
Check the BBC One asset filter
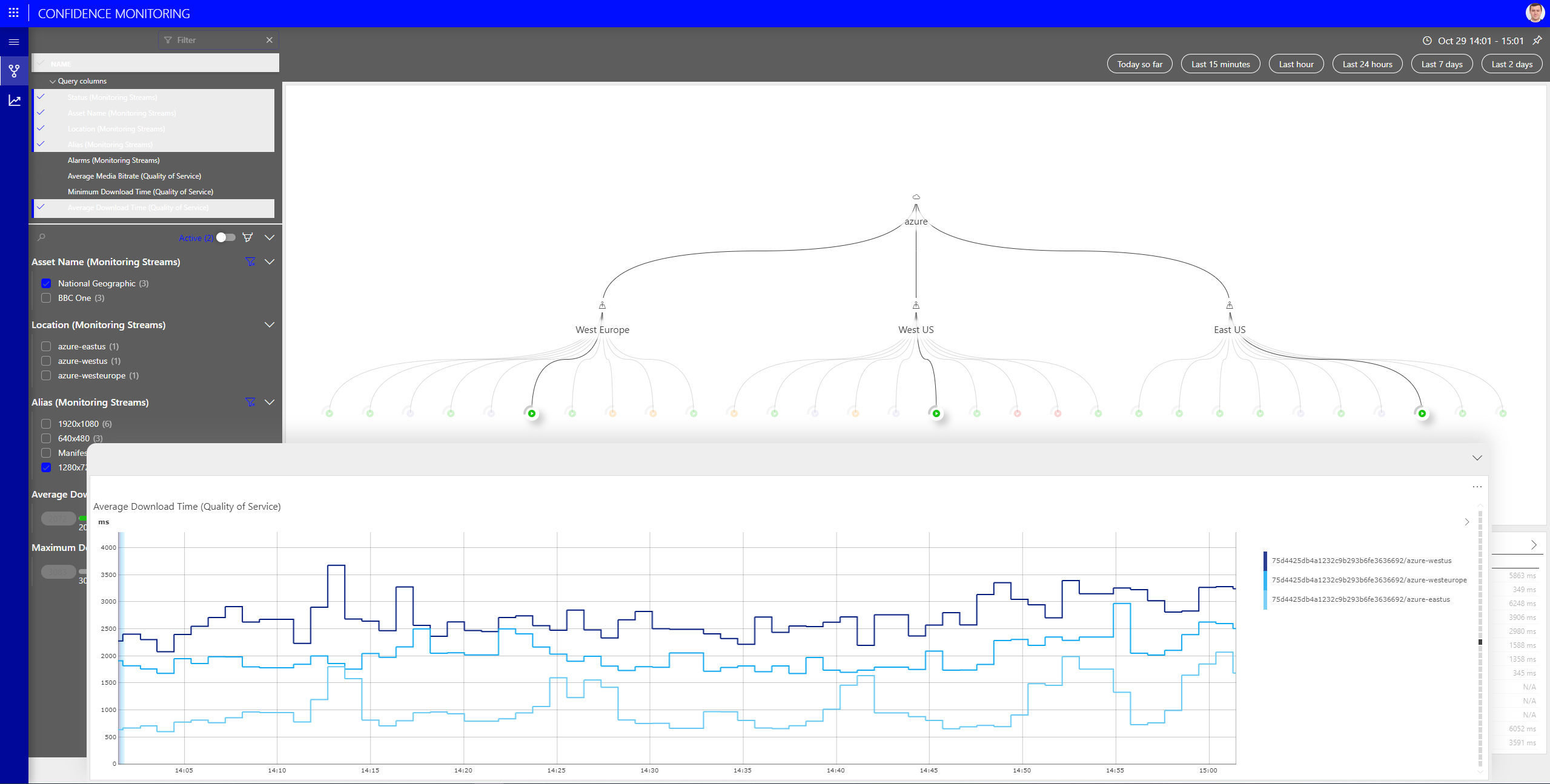pyautogui.click(x=46, y=298)
